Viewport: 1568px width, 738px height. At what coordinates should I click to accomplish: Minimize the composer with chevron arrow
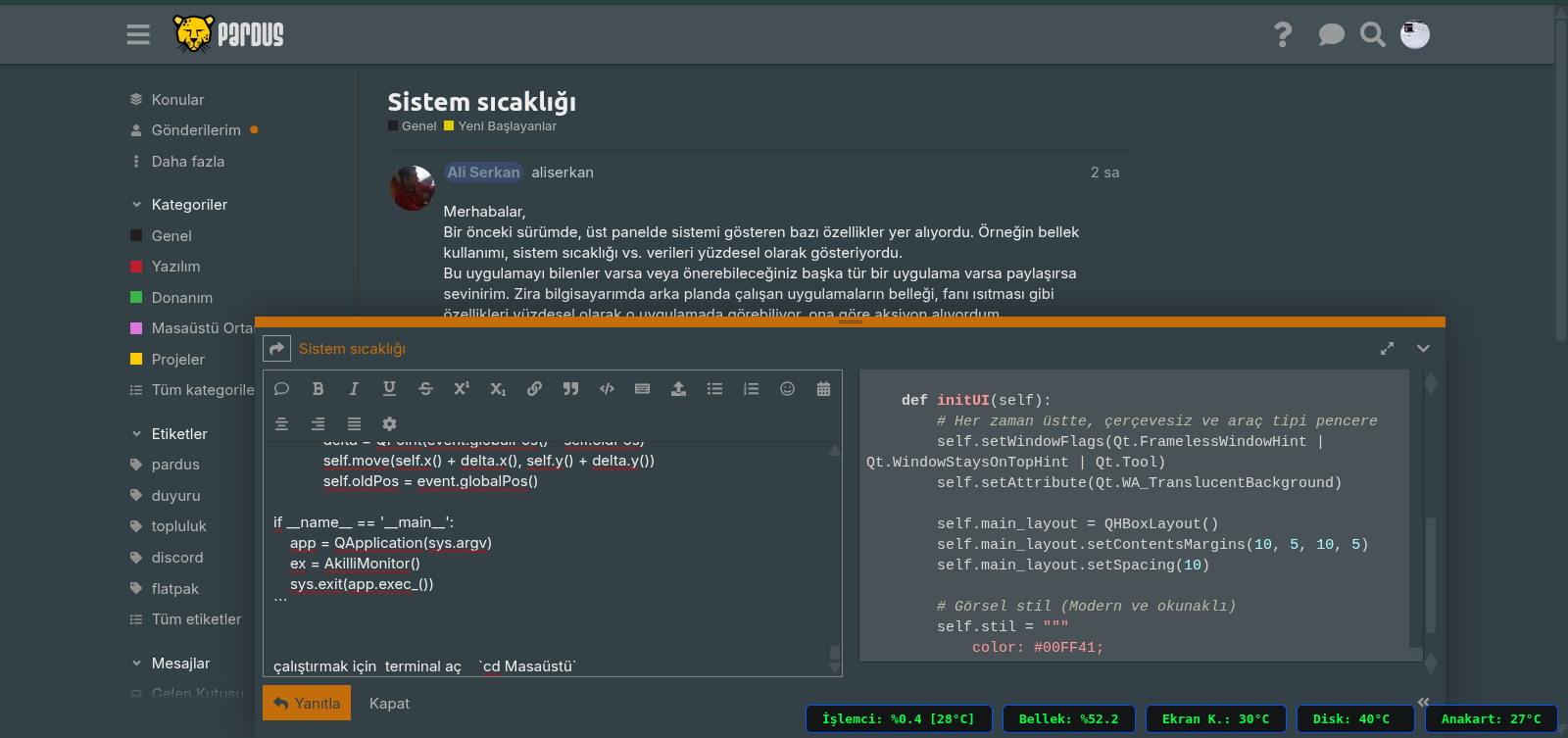tap(1423, 349)
